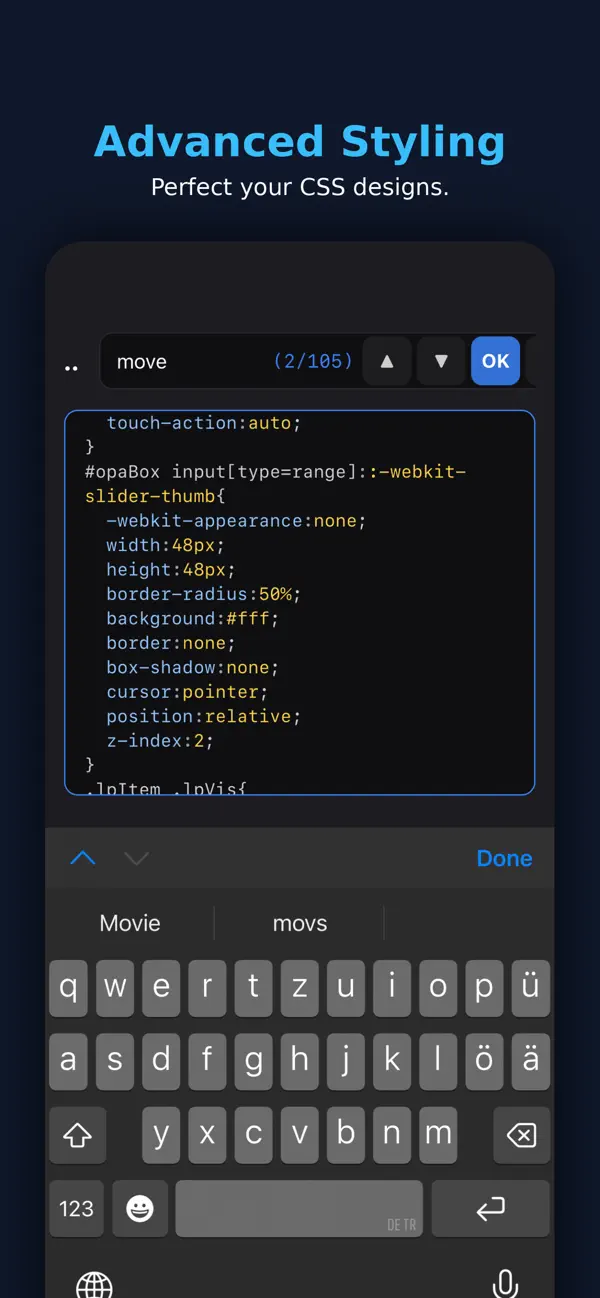Tap the a key

(69, 1061)
